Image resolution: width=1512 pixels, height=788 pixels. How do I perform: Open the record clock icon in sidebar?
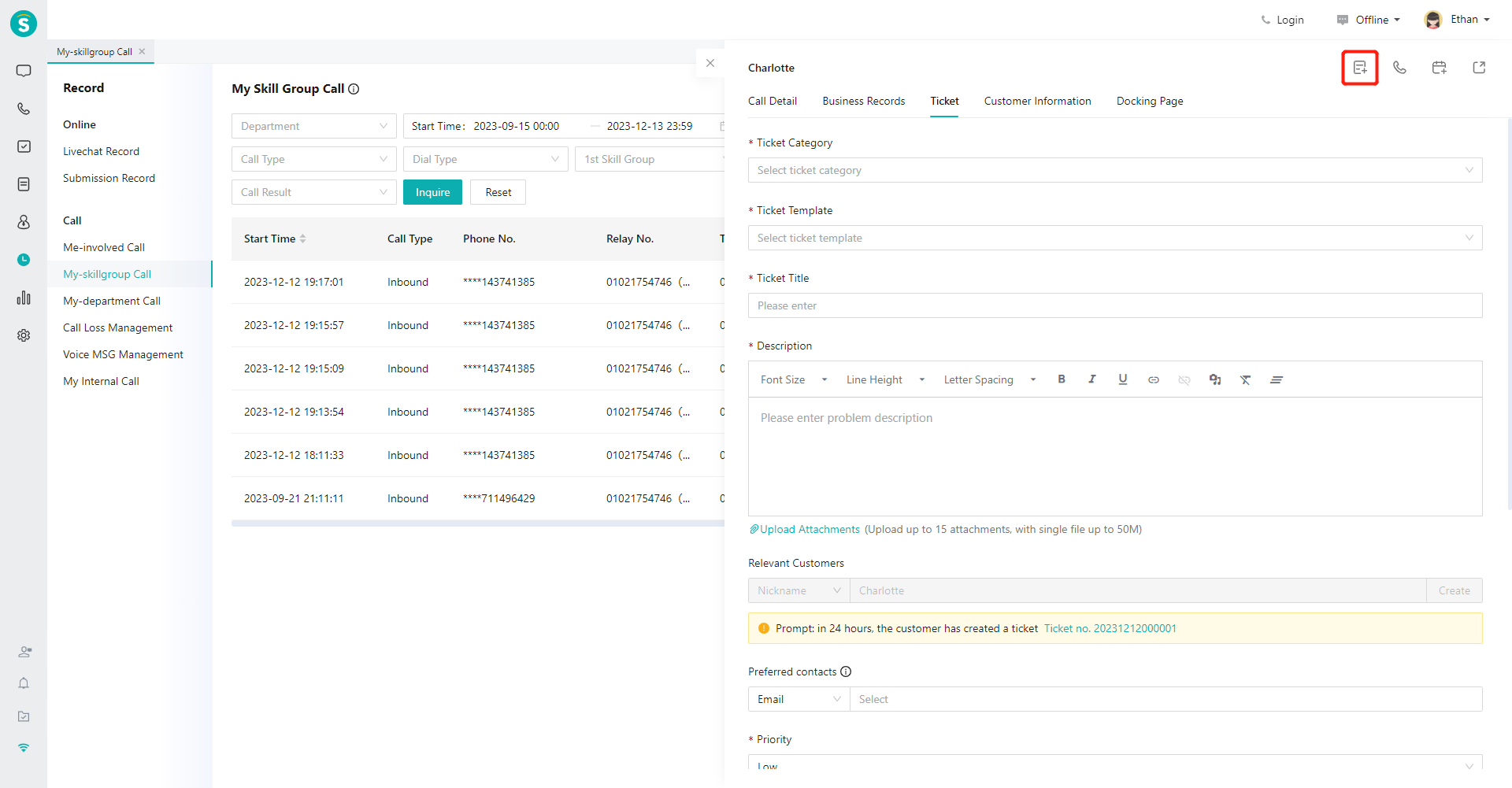24,260
